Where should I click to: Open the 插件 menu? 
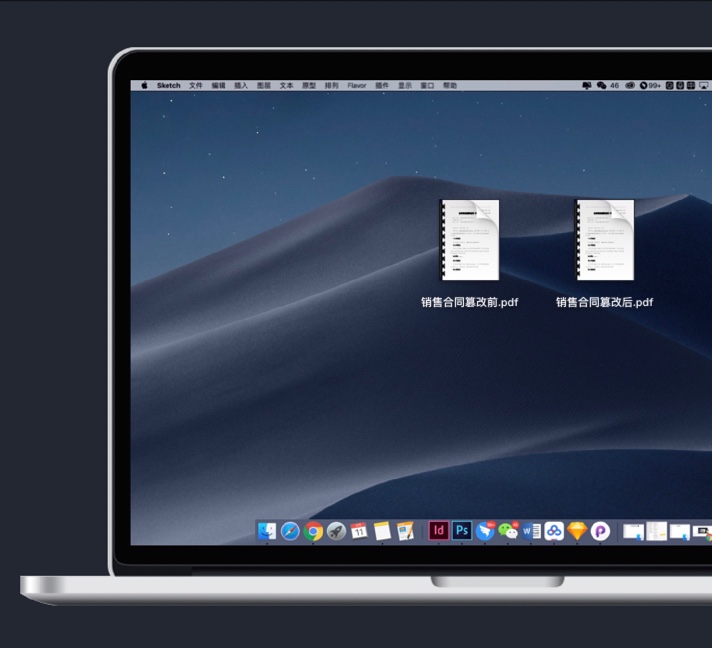382,85
